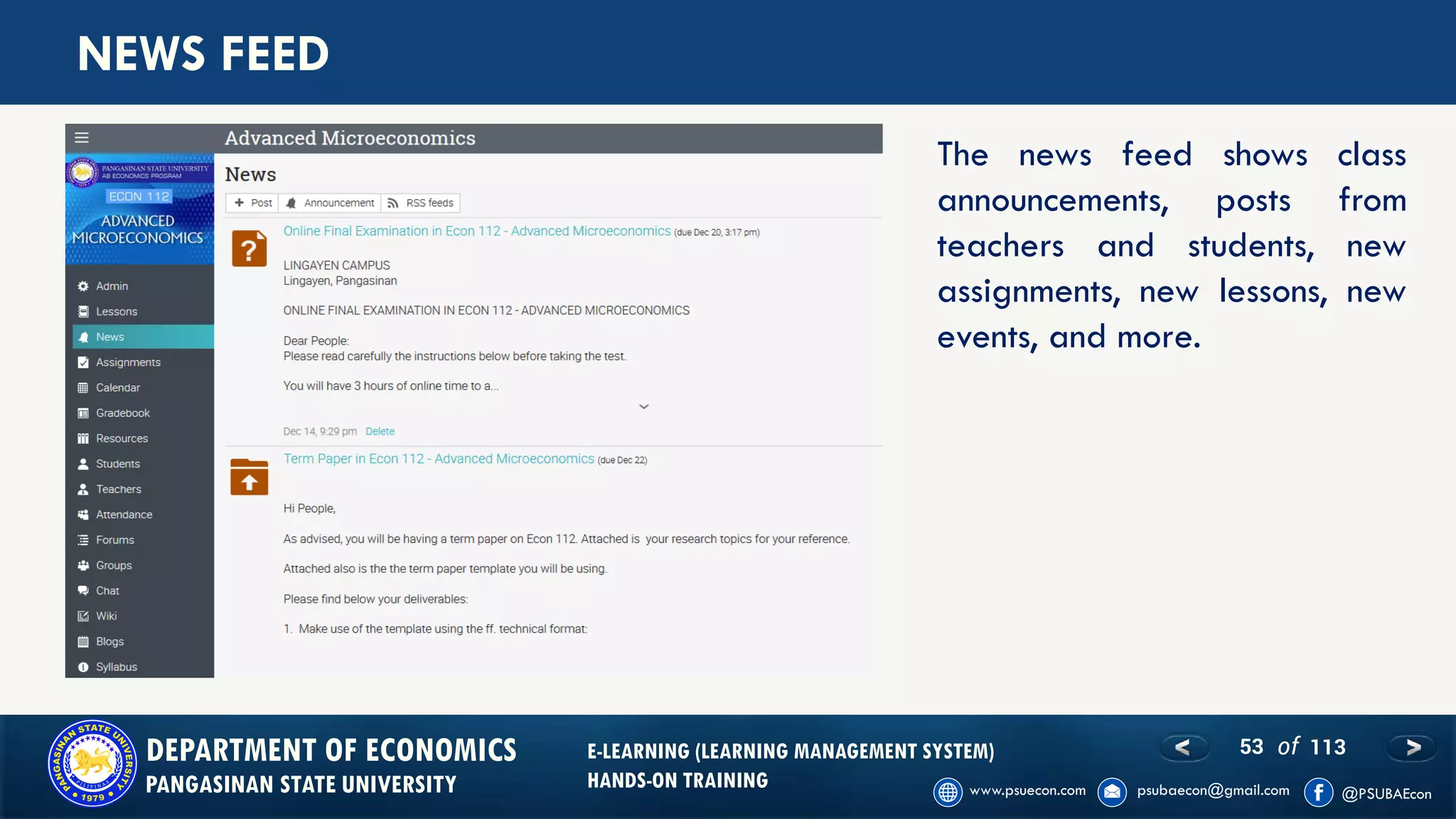The height and width of the screenshot is (819, 1456).
Task: Delete the Dec 14 news post
Action: tap(380, 432)
